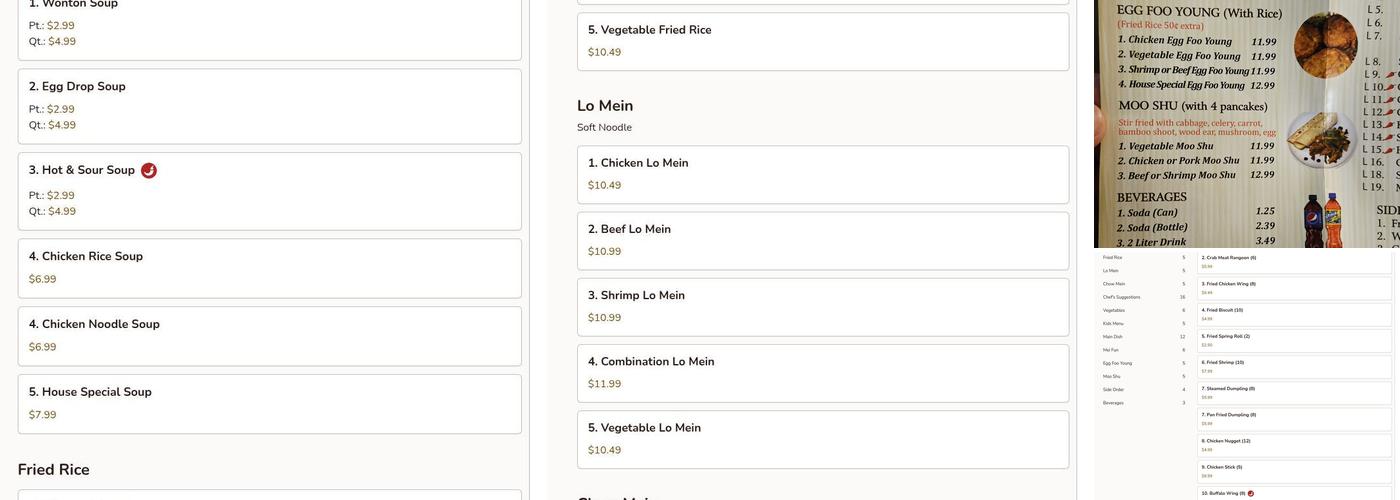The height and width of the screenshot is (500, 1400).
Task: Click spicy icon beside Buffalo Wing item
Action: click(1251, 493)
